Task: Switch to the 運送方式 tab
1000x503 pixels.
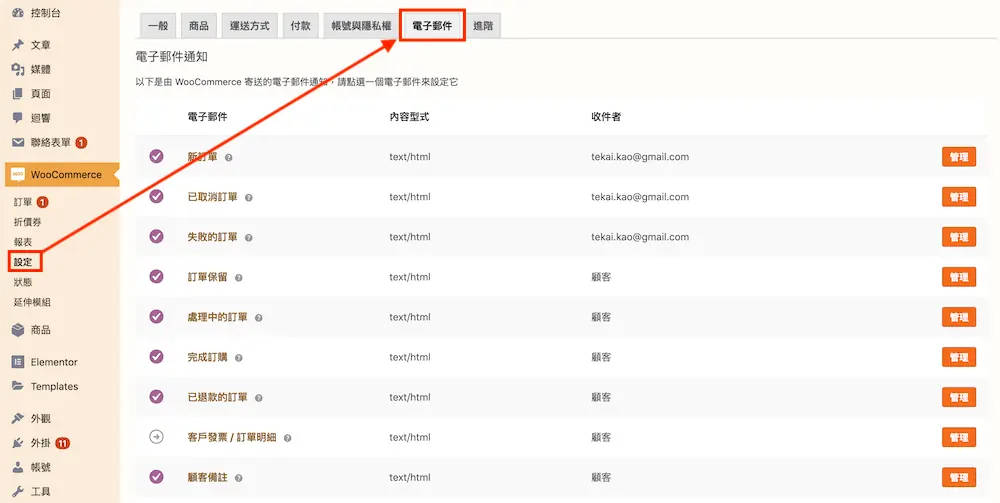Action: (250, 26)
